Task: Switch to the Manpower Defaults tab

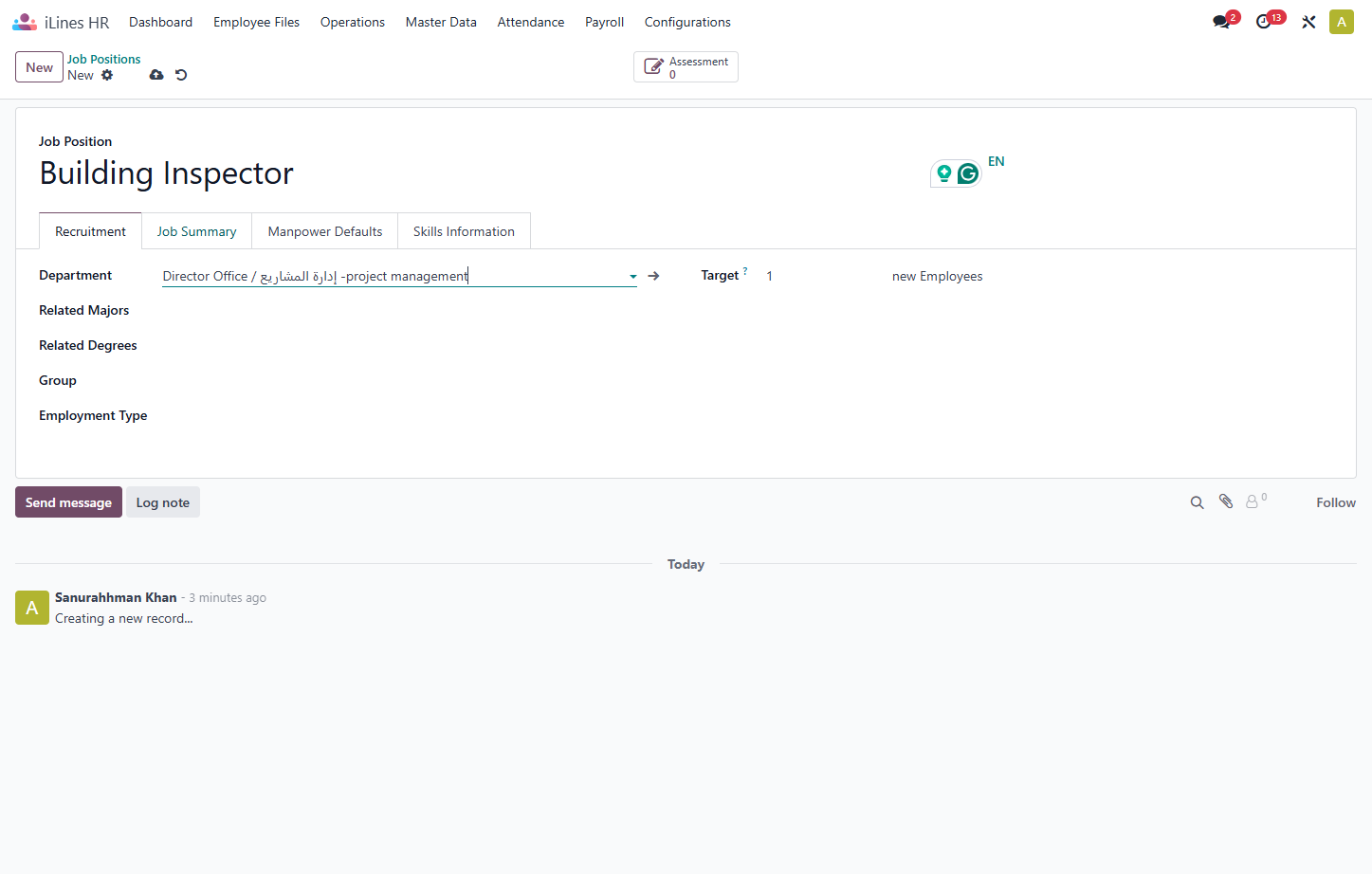Action: click(325, 231)
